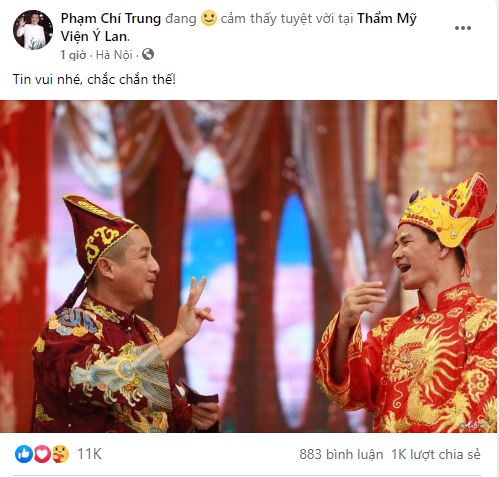Click the Care hug reaction icon

60,454
